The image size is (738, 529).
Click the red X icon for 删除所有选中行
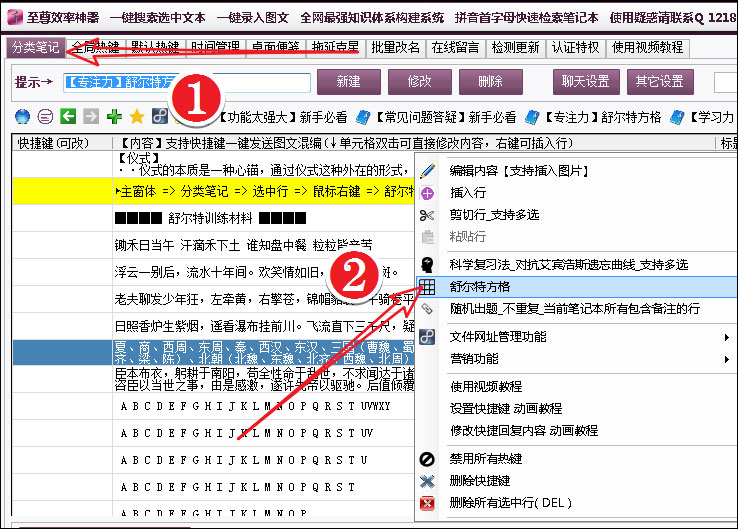tap(428, 502)
